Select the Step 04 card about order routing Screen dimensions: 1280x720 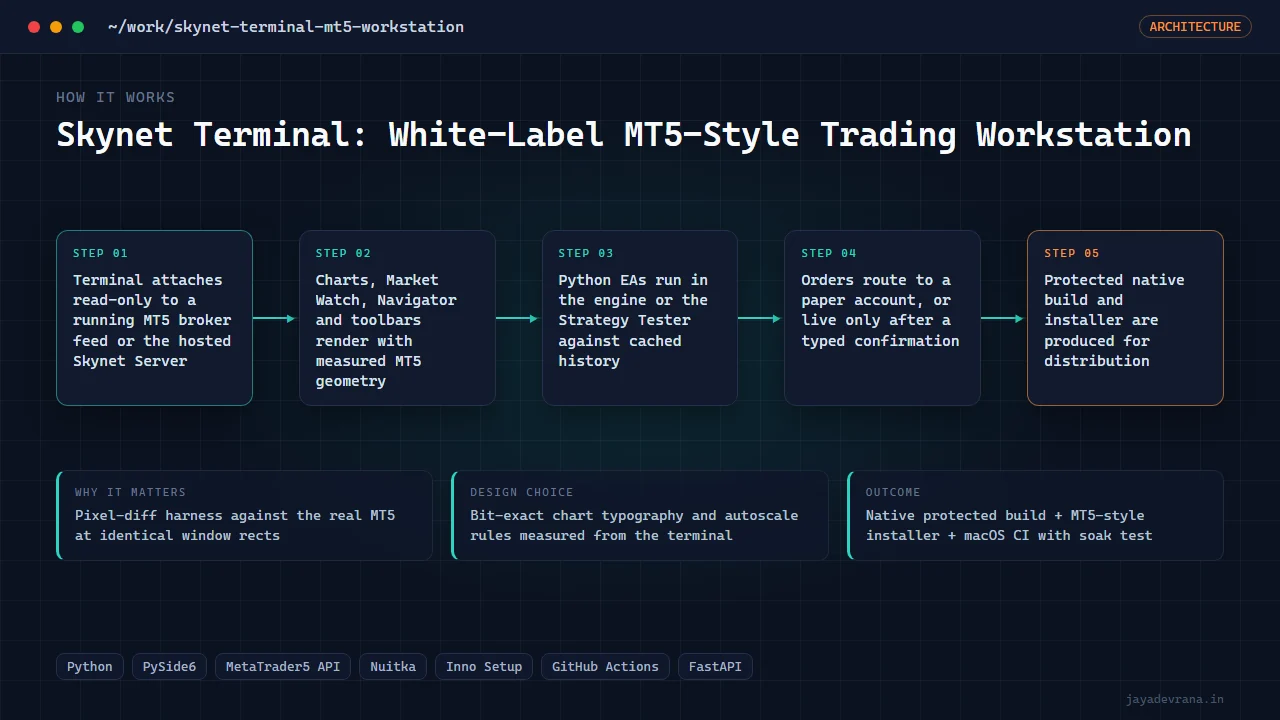point(882,318)
